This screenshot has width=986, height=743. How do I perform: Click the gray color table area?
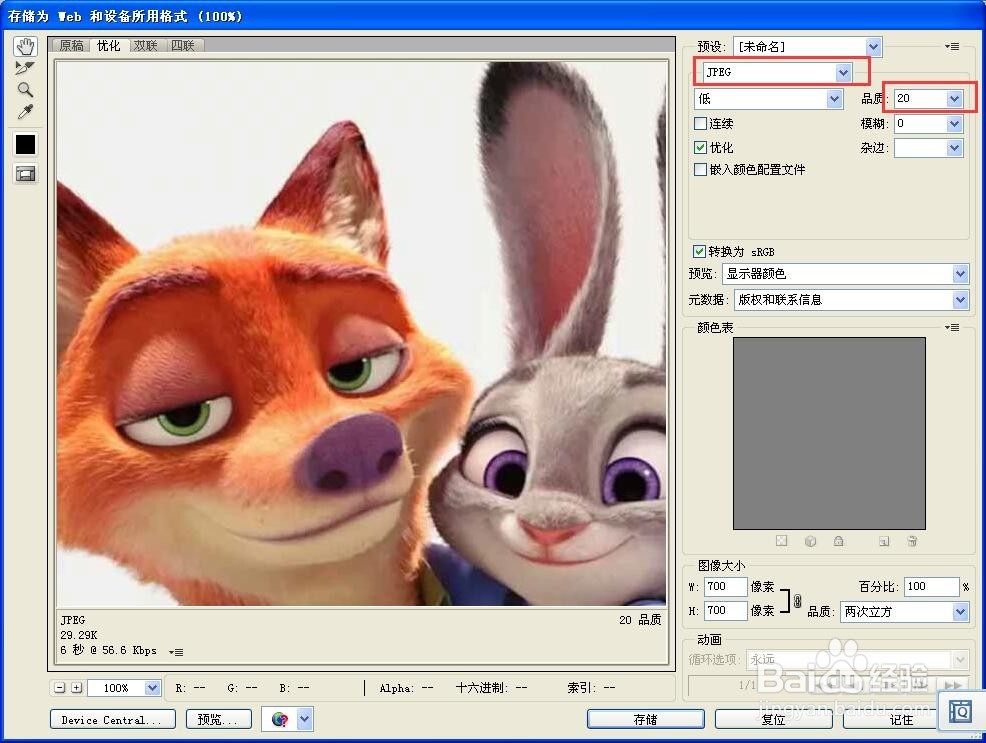click(x=829, y=433)
